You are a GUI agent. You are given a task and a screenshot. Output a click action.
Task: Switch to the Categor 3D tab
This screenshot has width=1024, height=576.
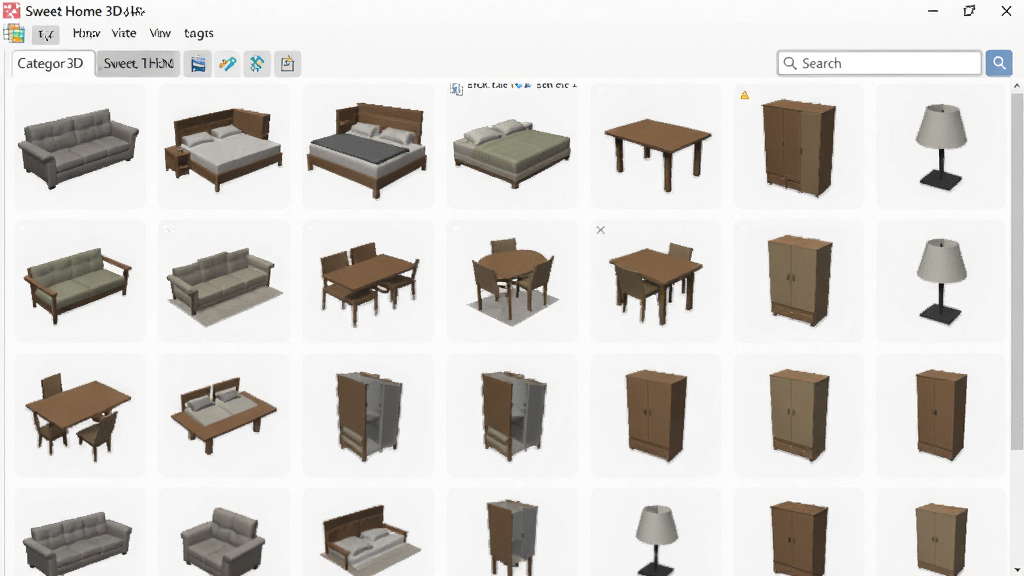51,63
